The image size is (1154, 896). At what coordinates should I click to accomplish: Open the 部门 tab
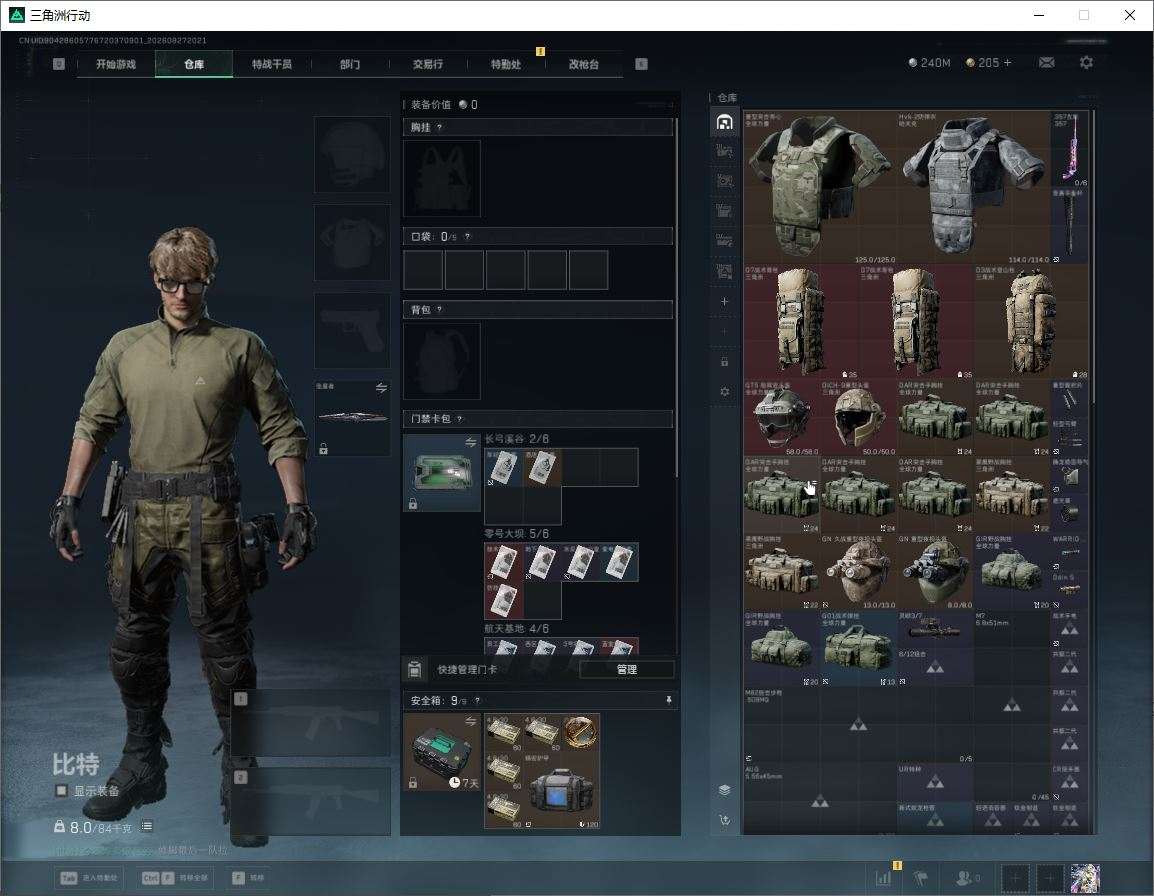coord(350,64)
